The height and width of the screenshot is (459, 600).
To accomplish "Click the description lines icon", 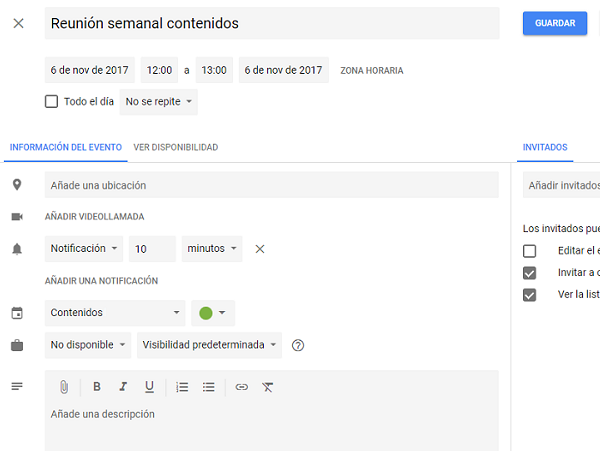I will coord(17,386).
